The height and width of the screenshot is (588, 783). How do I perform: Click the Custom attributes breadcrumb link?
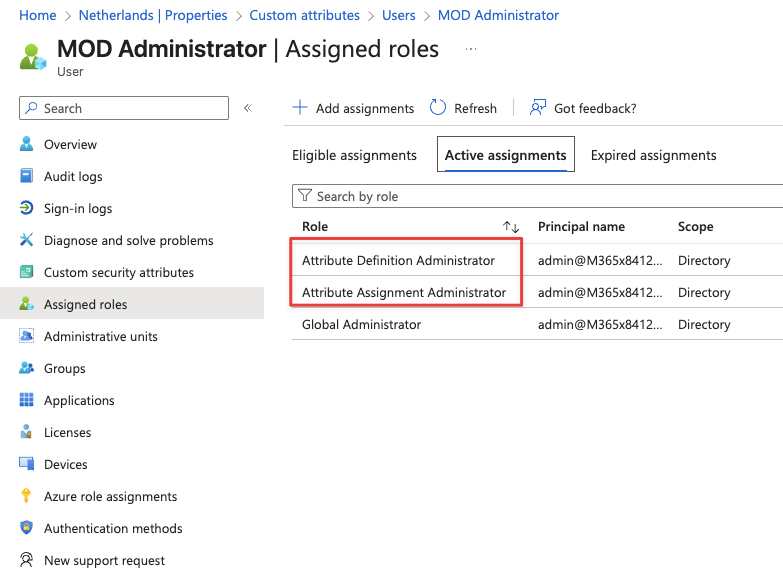click(x=304, y=16)
